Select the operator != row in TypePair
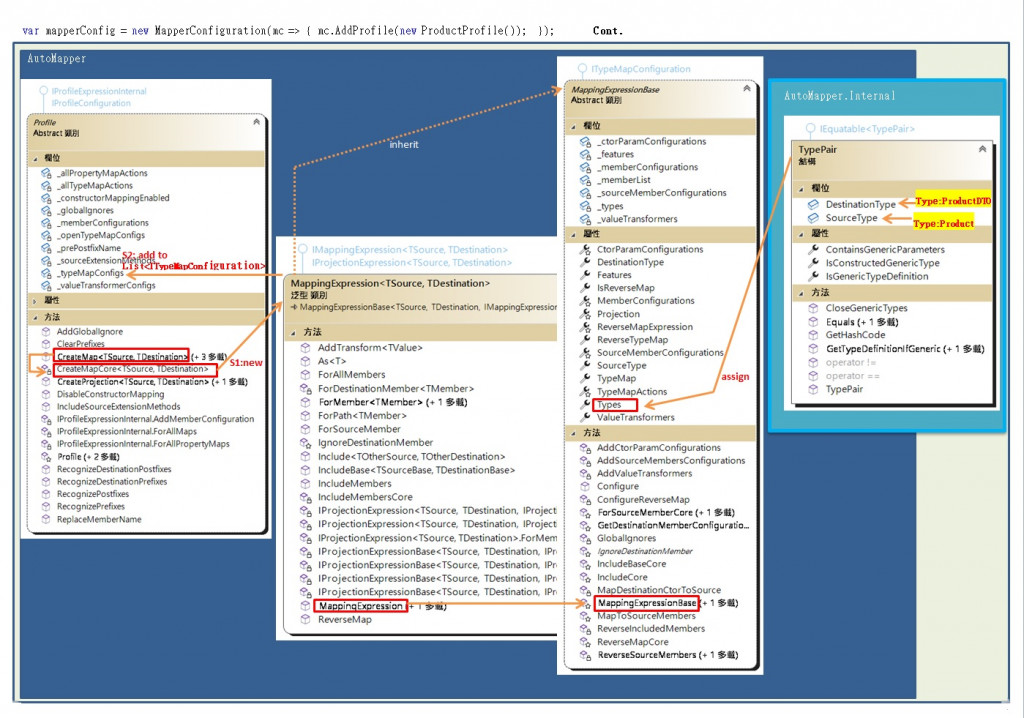Screen dimensions: 1024x718 click(x=850, y=363)
